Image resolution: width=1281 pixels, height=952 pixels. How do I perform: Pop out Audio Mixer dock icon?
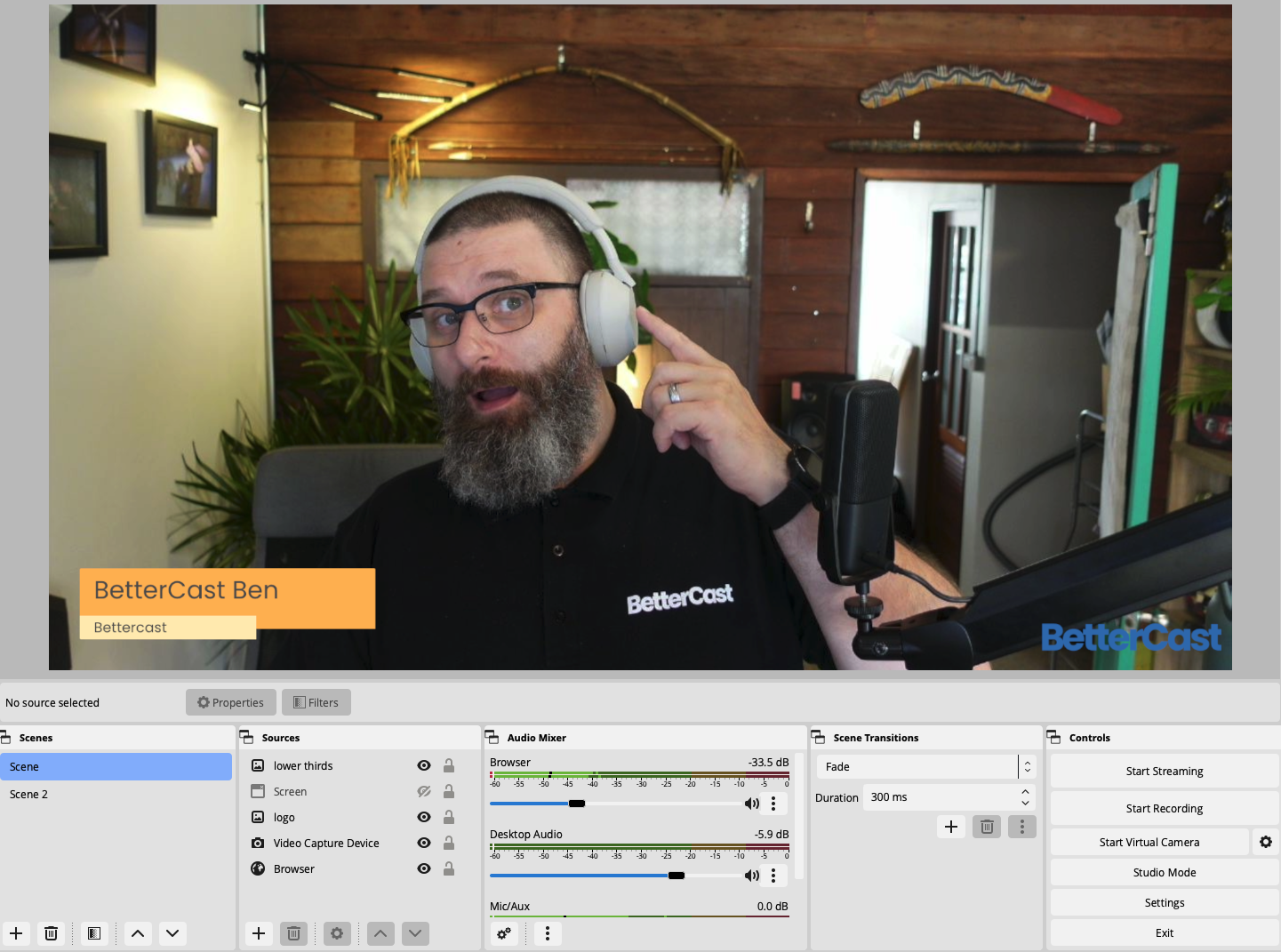click(x=492, y=738)
